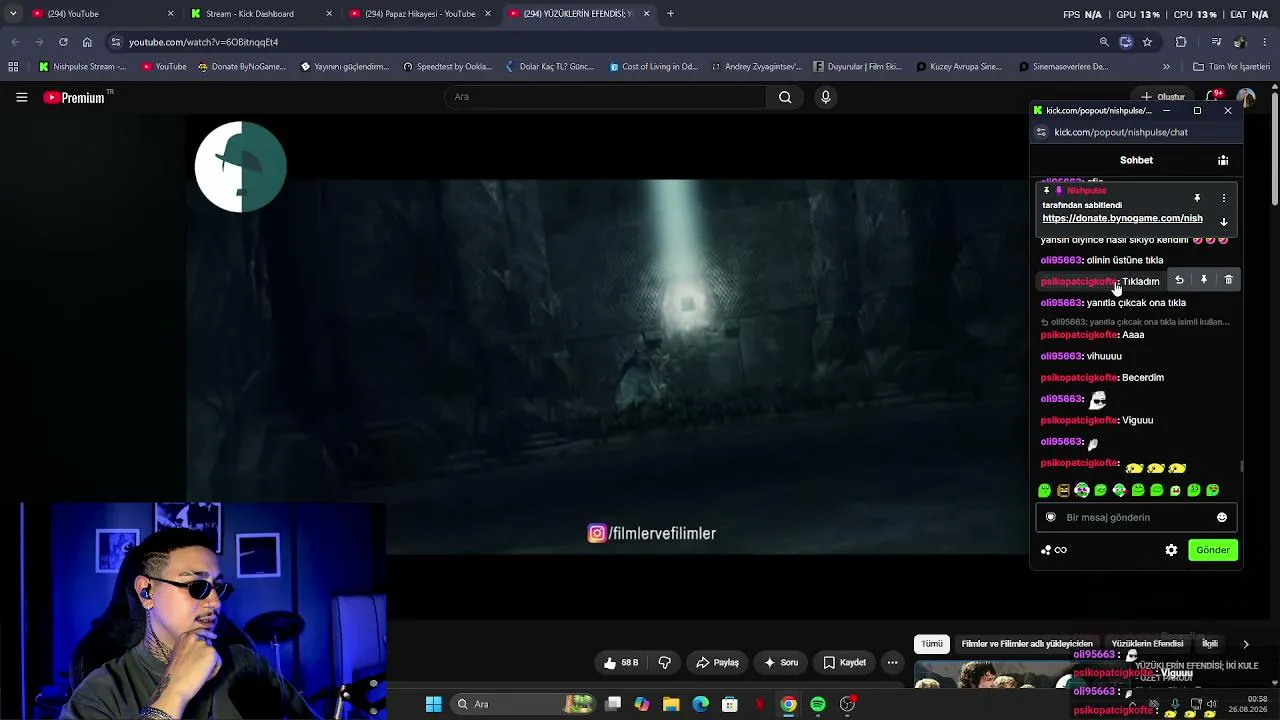Screen dimensions: 1280x720
Task: Switch to Papaz Hikayesi YouTube tab
Action: coord(418,14)
